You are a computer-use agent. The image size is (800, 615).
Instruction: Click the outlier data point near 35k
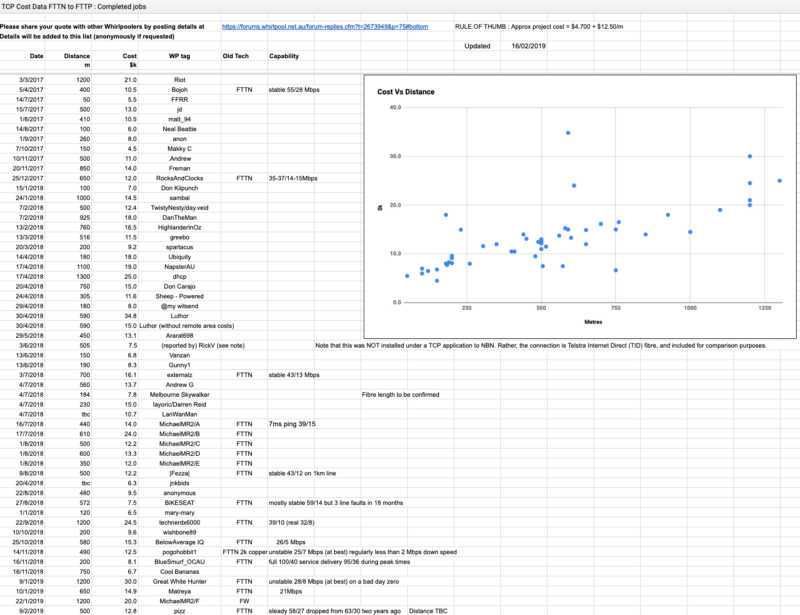click(x=568, y=133)
